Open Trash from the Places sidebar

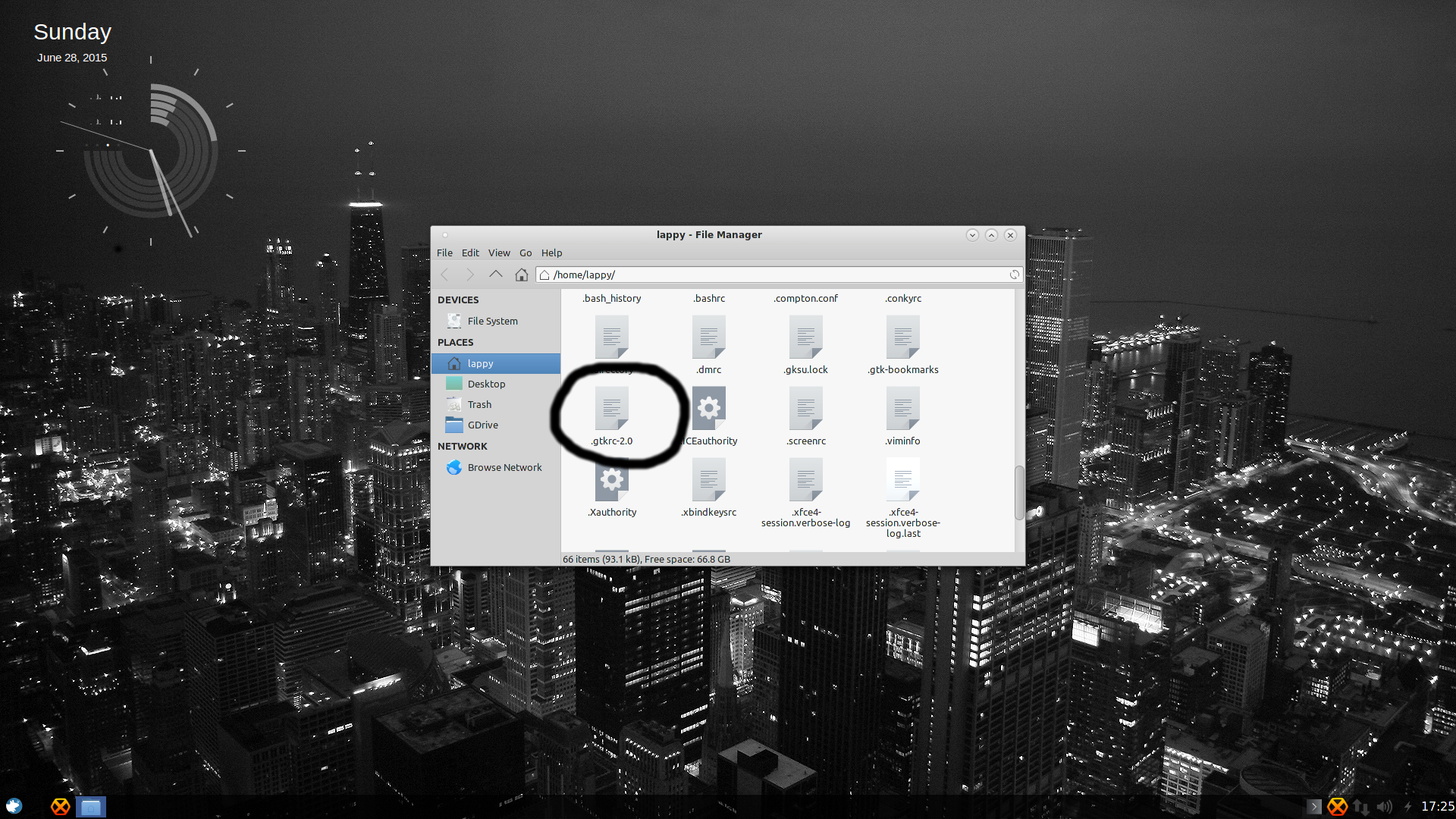pyautogui.click(x=496, y=404)
